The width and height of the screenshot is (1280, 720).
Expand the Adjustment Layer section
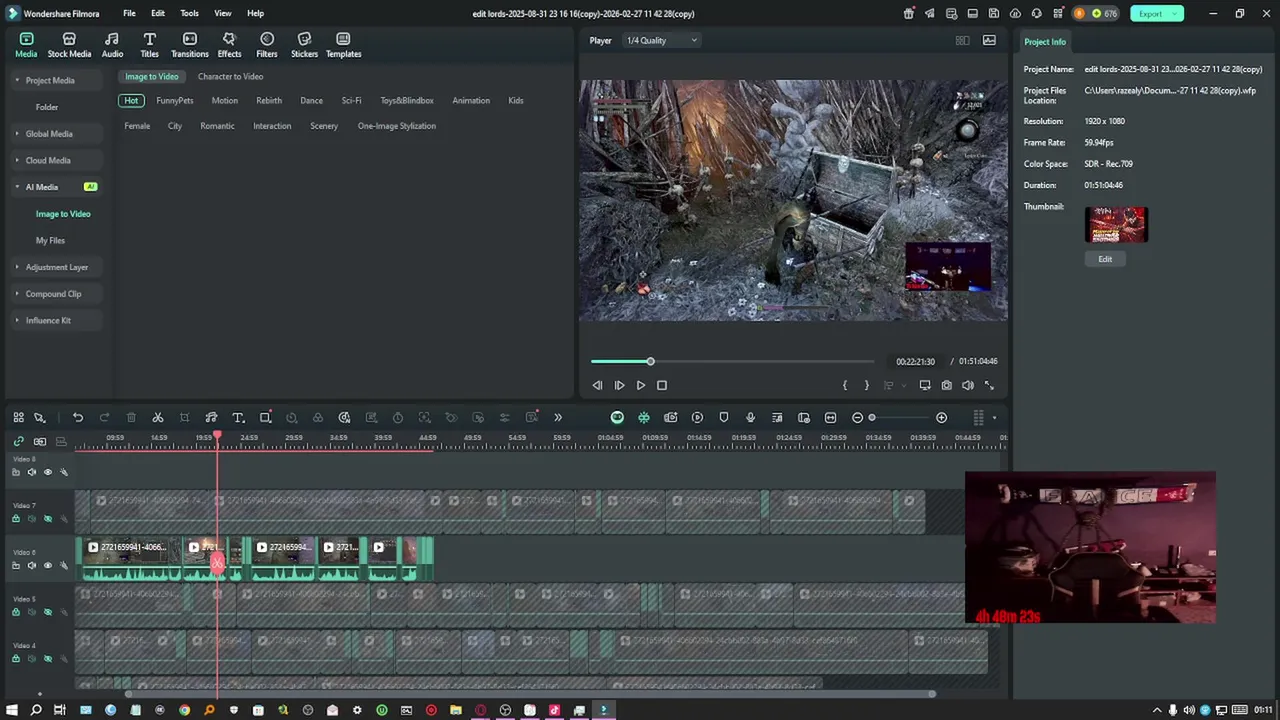[x=57, y=267]
